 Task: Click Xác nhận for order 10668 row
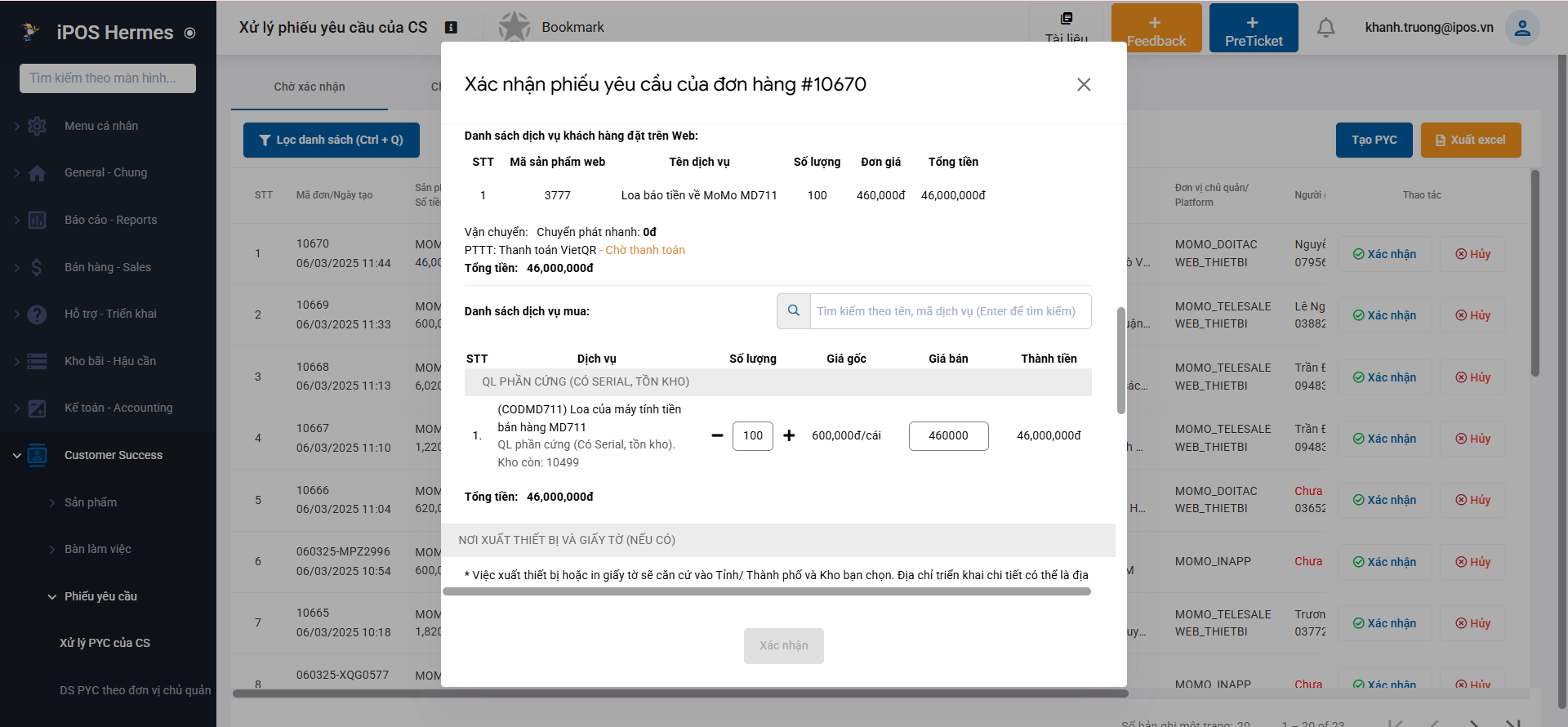click(1384, 377)
